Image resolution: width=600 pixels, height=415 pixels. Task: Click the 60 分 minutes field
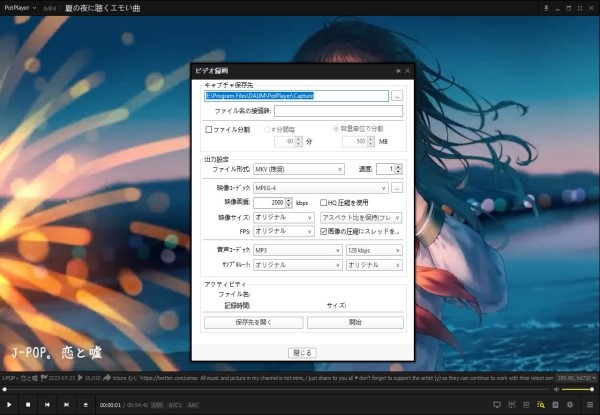(x=285, y=142)
